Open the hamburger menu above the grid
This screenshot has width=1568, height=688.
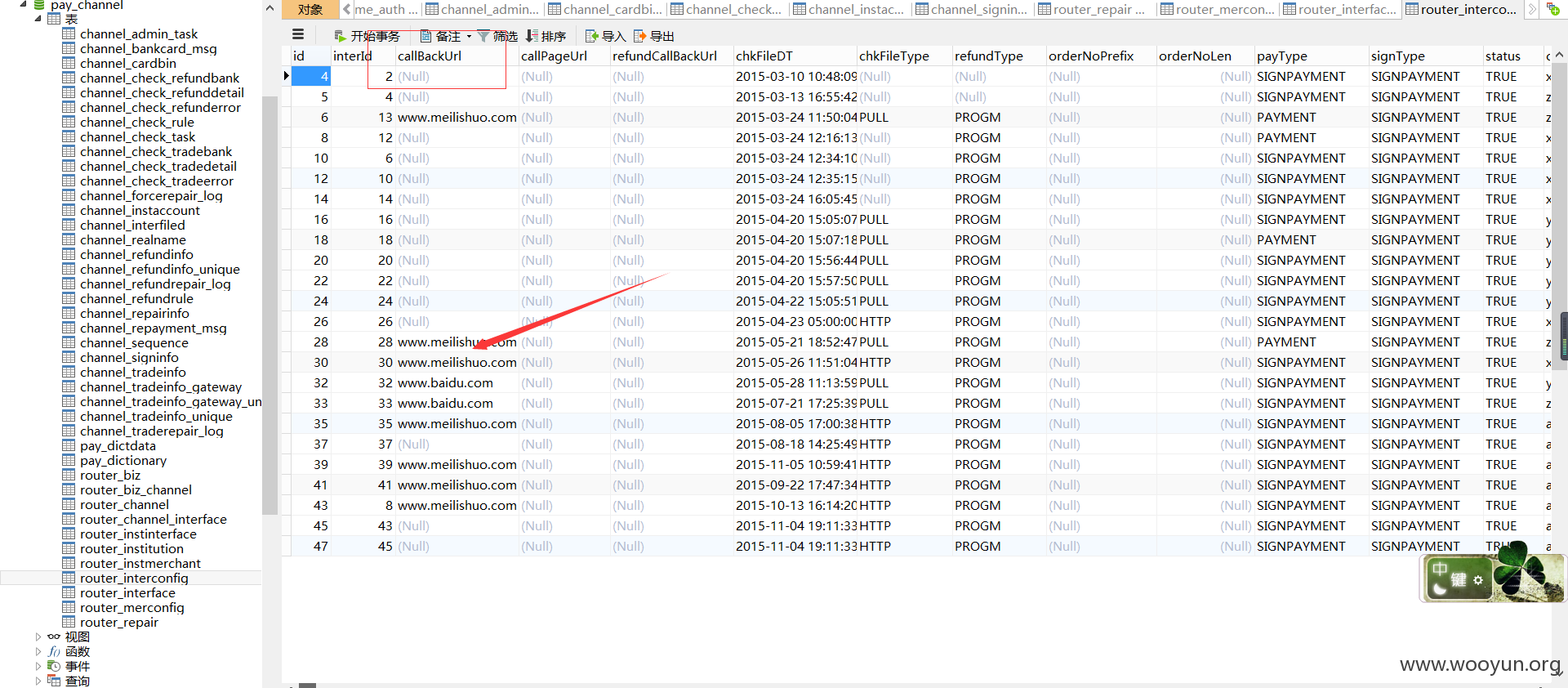point(298,34)
